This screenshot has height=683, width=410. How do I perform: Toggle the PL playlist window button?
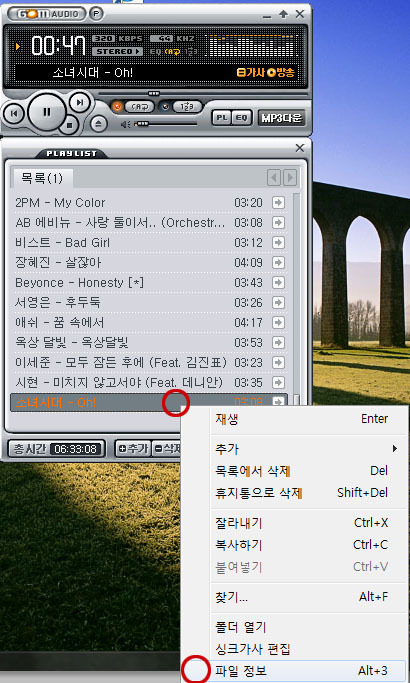click(222, 118)
